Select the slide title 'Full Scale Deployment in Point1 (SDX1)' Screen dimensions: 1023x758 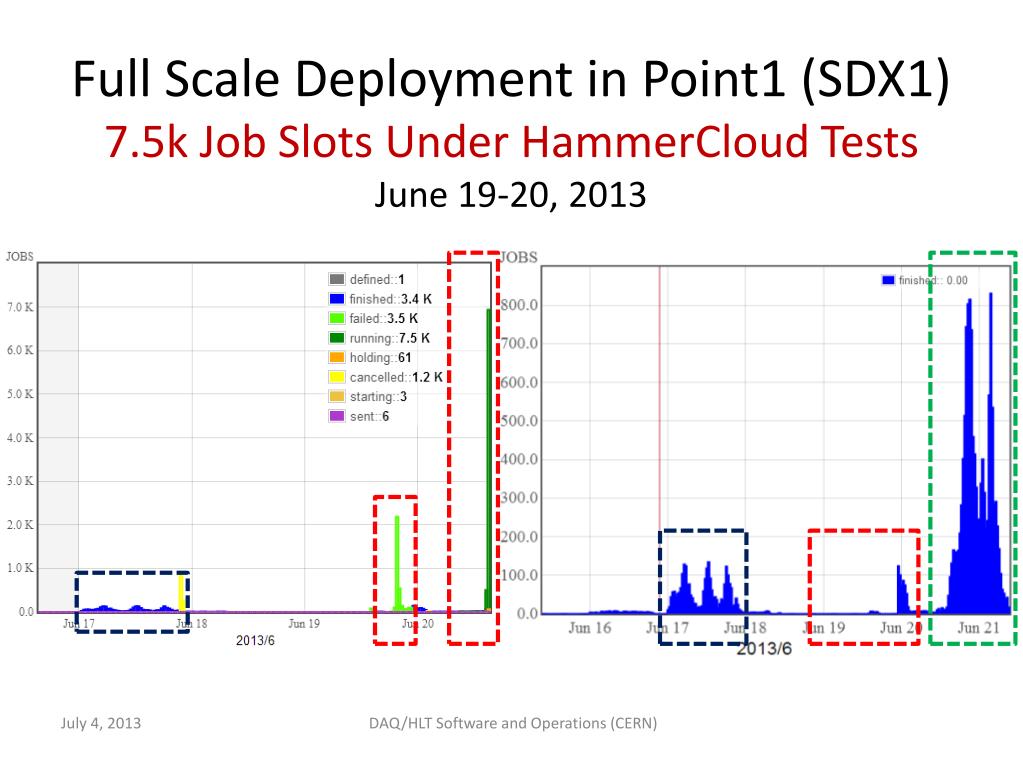511,79
